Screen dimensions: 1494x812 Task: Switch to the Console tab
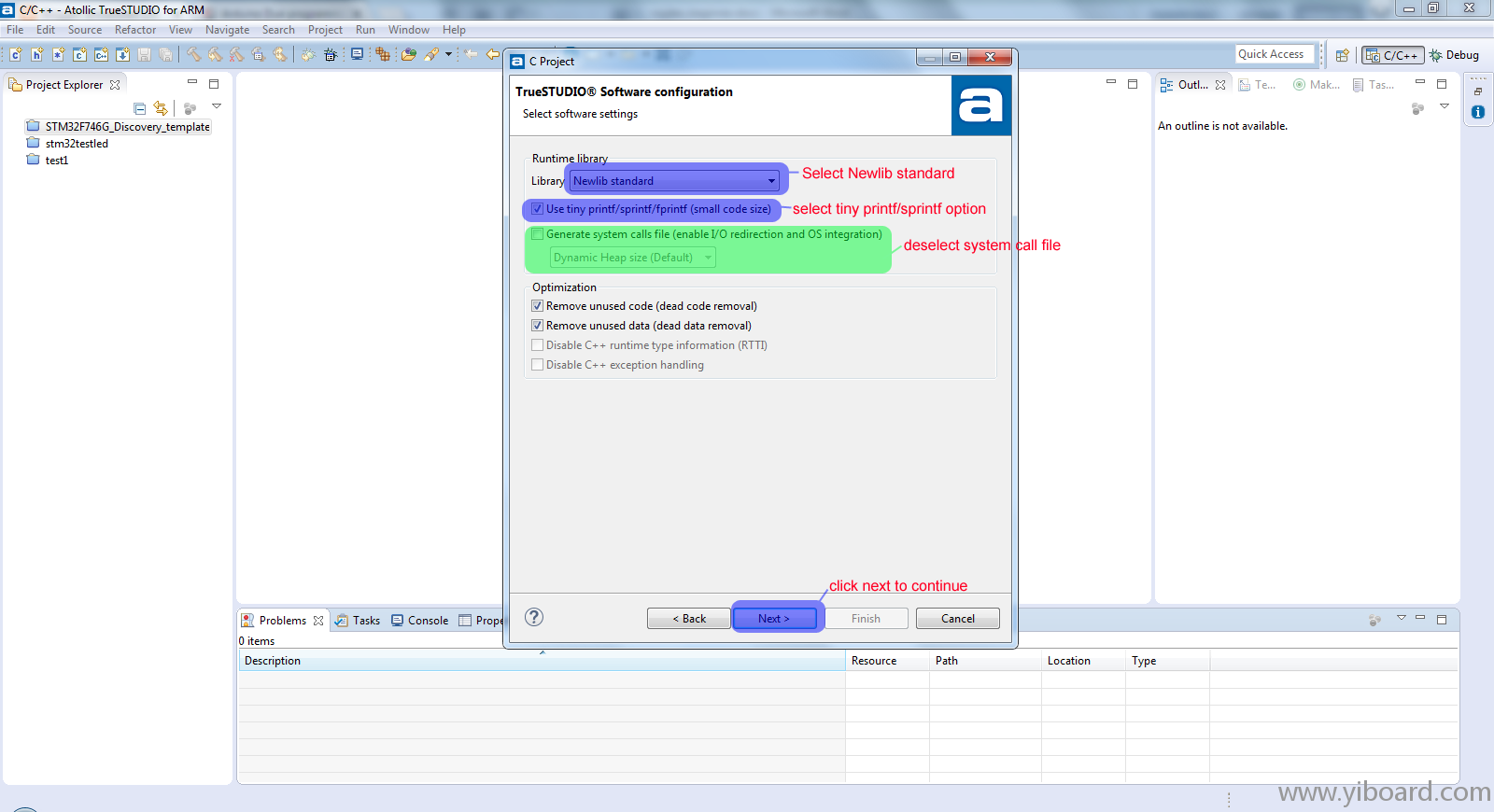click(x=420, y=621)
